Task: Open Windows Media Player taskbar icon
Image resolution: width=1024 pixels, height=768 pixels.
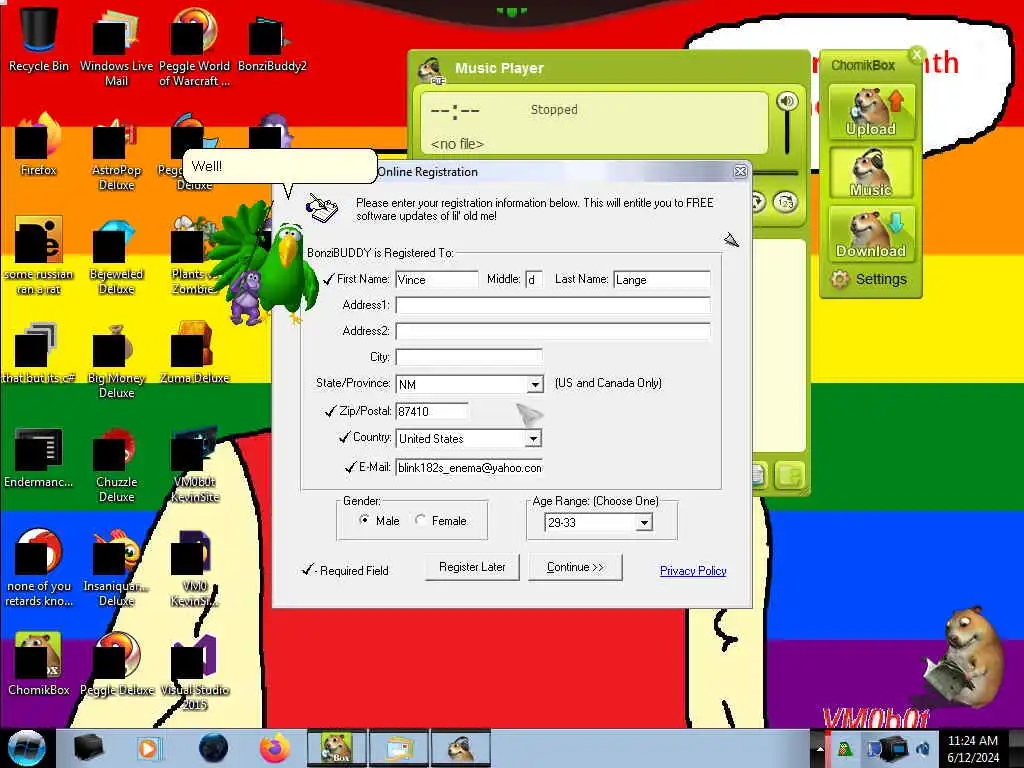Action: point(148,748)
